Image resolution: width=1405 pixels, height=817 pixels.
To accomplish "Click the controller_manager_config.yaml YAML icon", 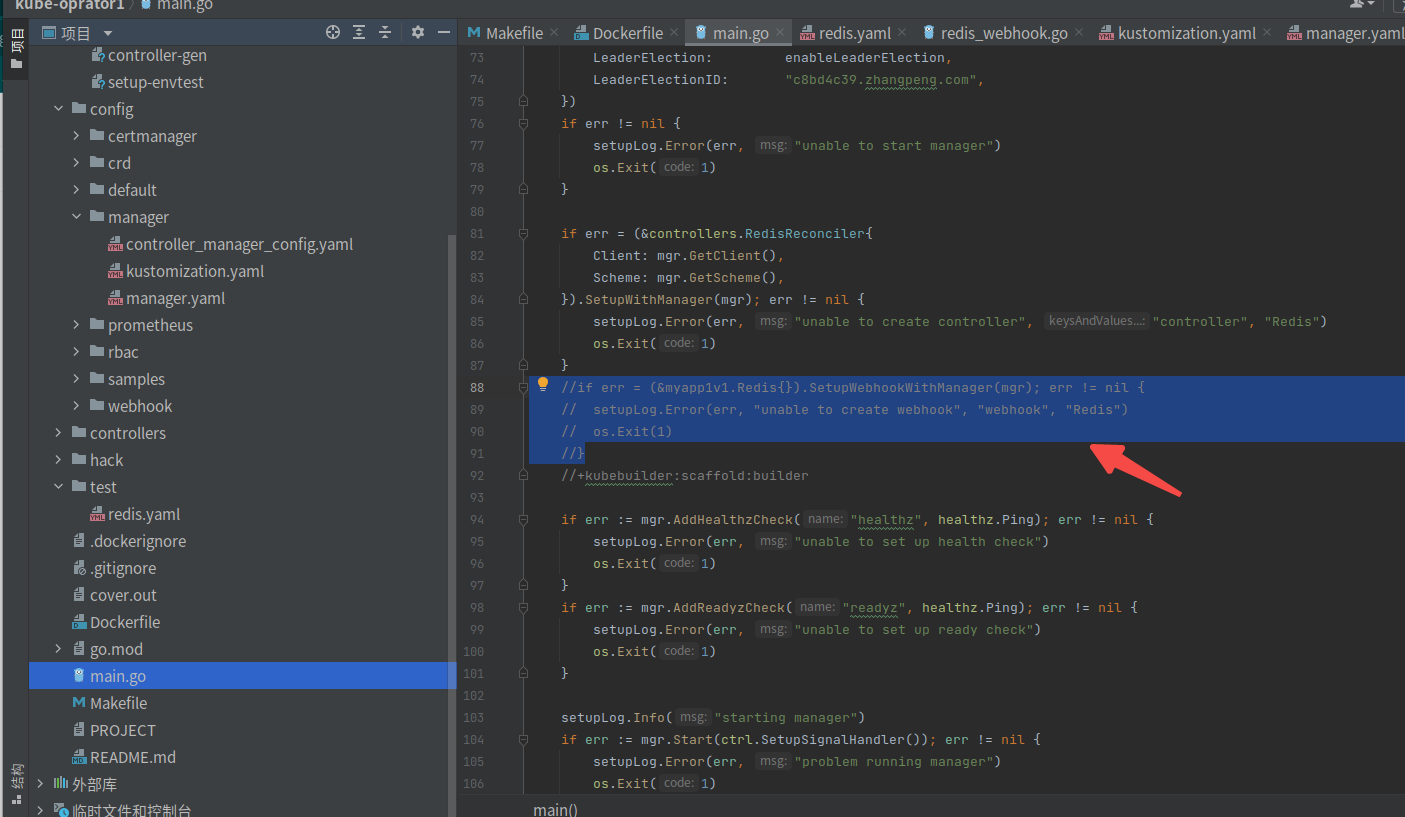I will [115, 244].
